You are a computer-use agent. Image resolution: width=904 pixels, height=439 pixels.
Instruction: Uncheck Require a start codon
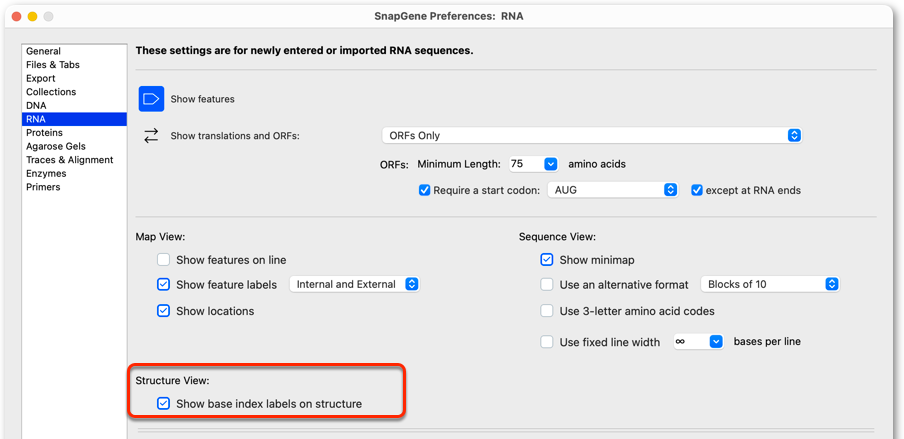pyautogui.click(x=425, y=190)
